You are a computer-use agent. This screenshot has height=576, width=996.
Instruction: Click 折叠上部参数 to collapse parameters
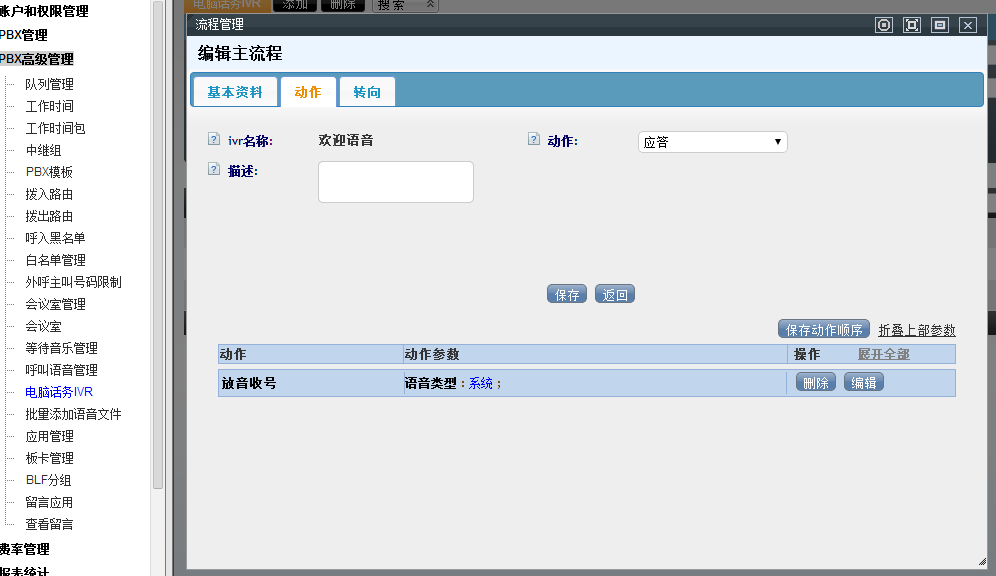[916, 330]
